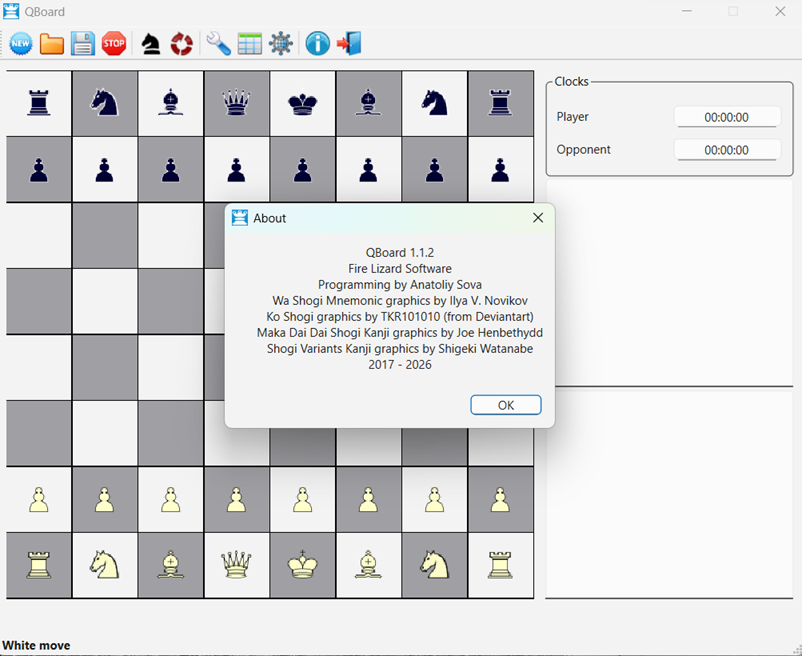The width and height of the screenshot is (802, 656).
Task: Click the '2017 - 2026' text
Action: coord(399,365)
